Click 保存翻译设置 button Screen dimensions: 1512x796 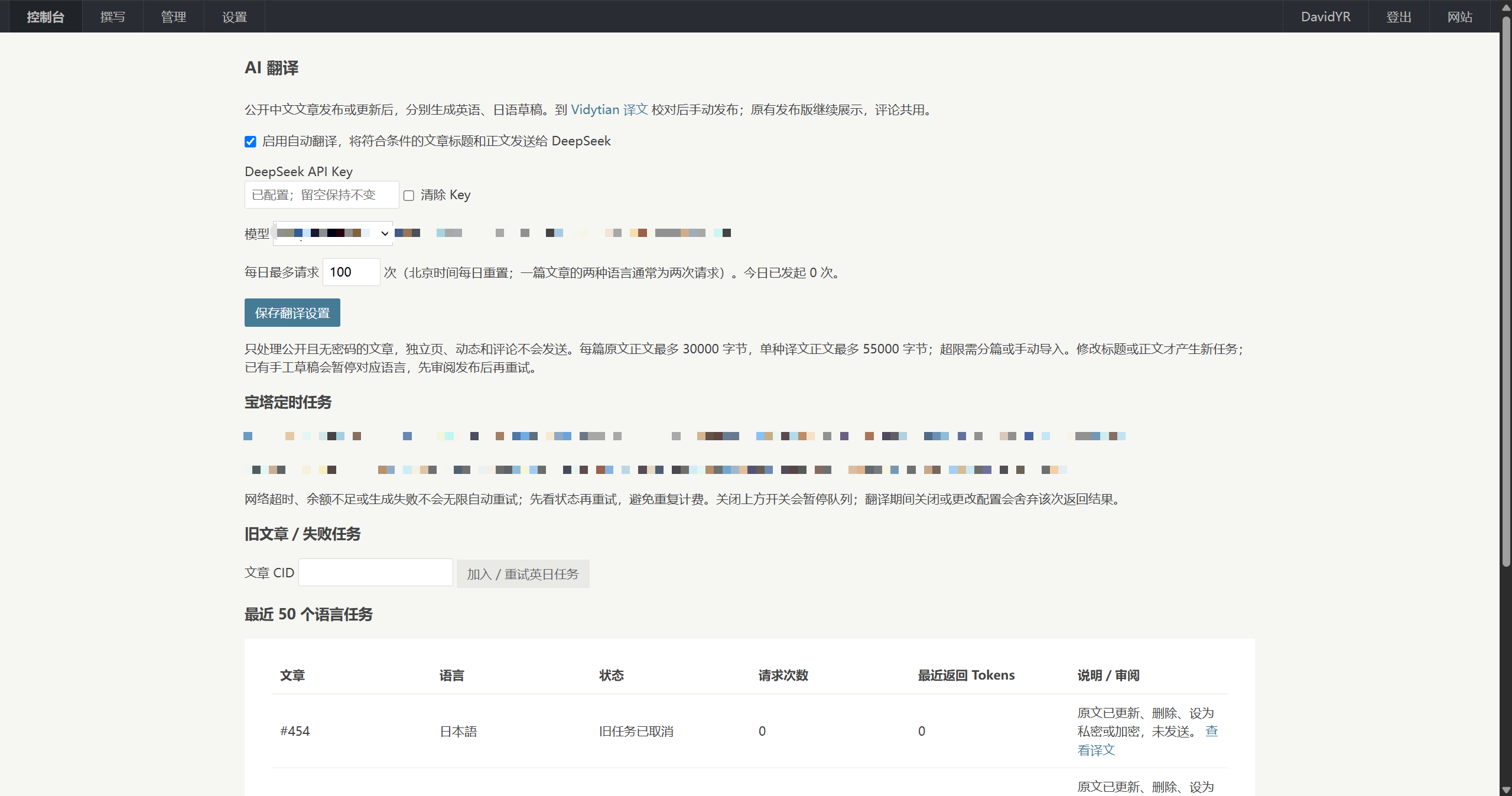click(x=292, y=313)
